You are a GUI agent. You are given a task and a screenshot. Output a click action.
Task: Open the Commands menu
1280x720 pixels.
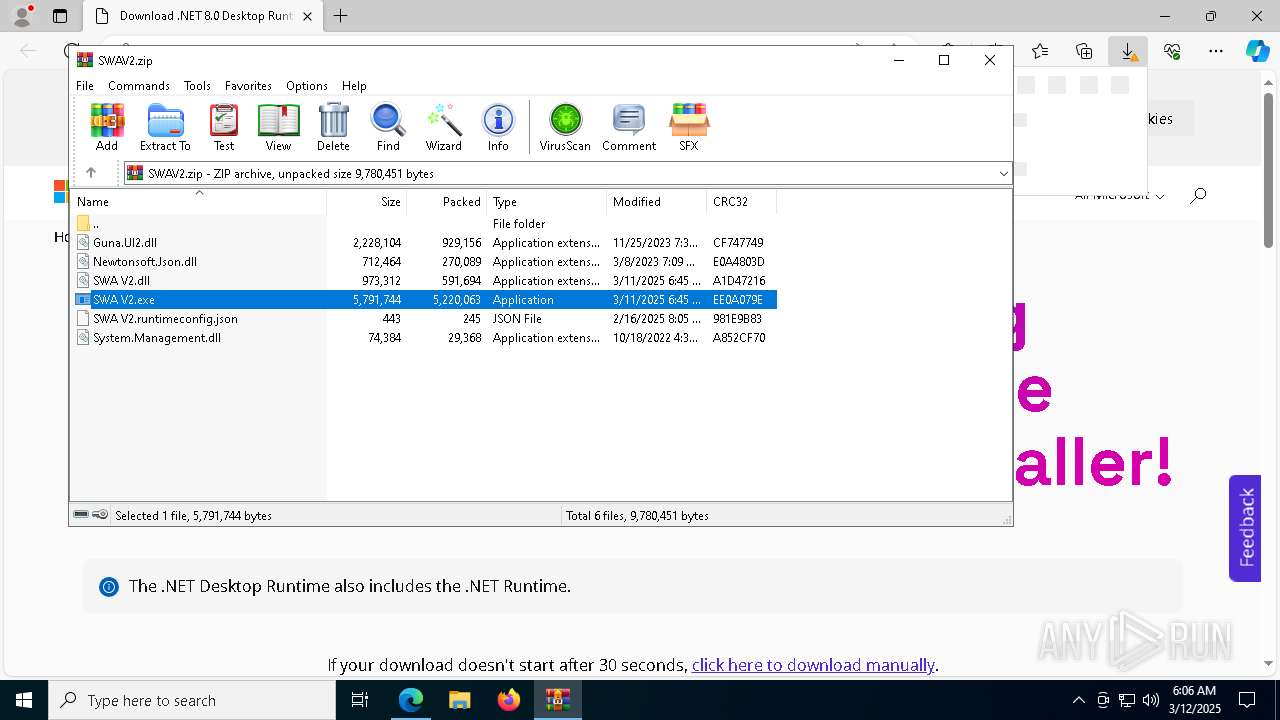pos(139,86)
